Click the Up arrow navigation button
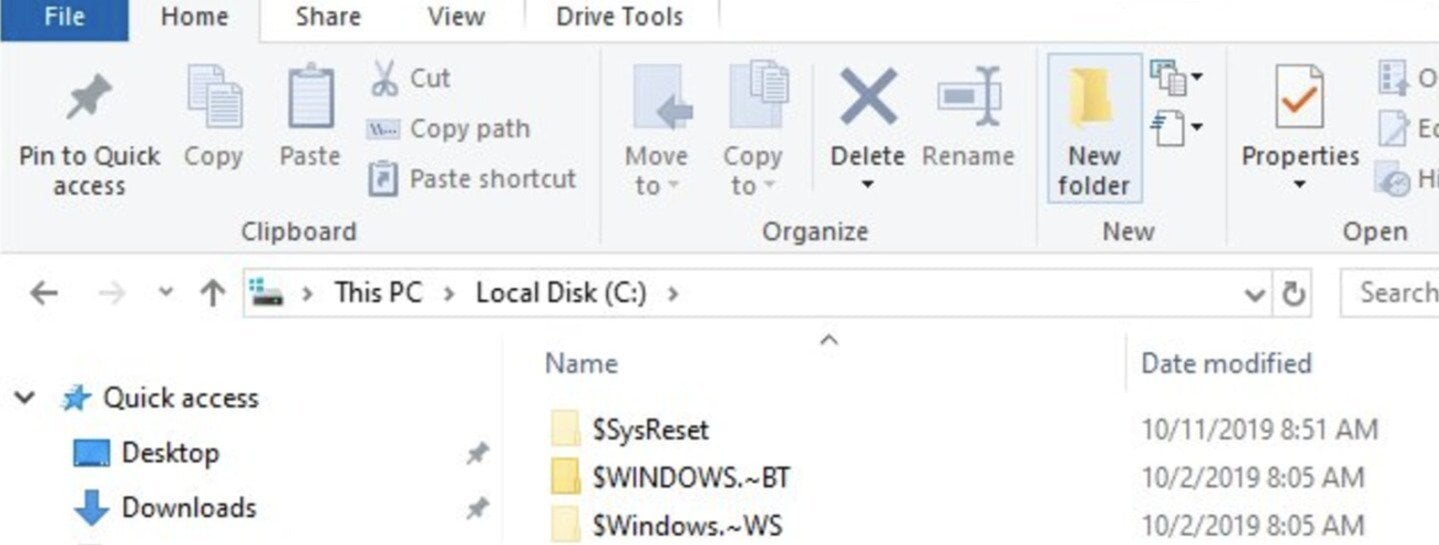The image size is (1439, 545). (x=212, y=293)
